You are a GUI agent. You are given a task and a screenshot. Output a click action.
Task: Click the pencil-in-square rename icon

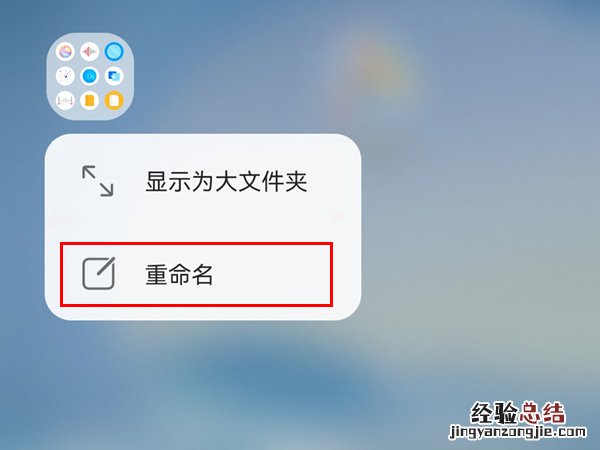[x=99, y=273]
